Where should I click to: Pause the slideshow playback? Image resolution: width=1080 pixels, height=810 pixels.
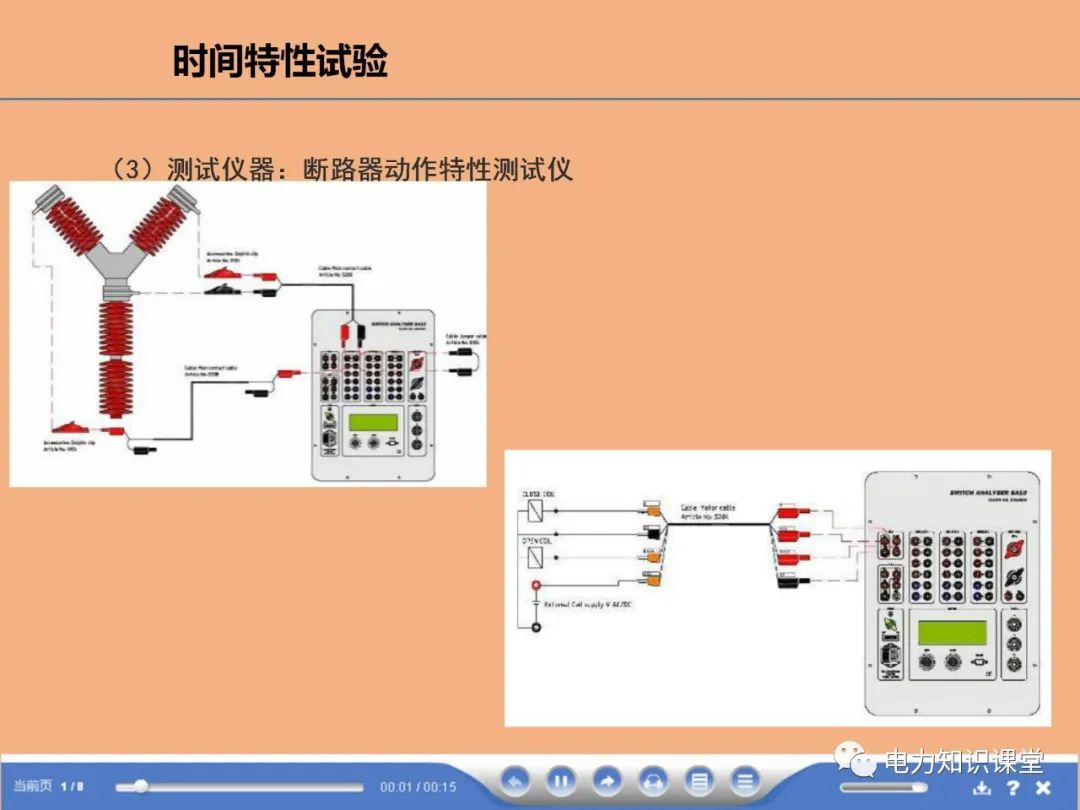561,783
